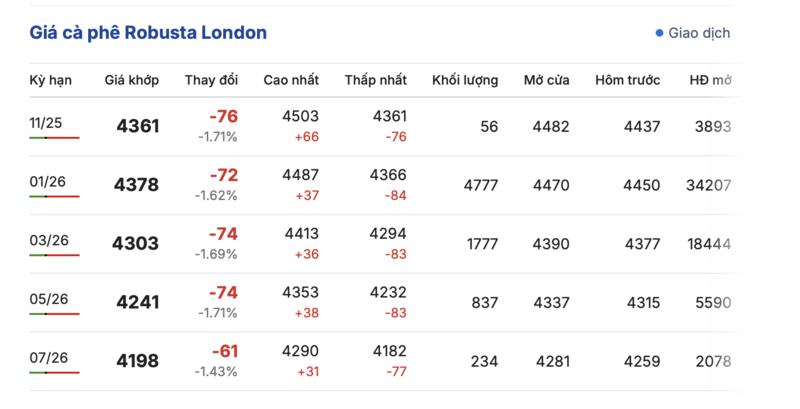Click the range bar under term 11/25

pos(54,137)
